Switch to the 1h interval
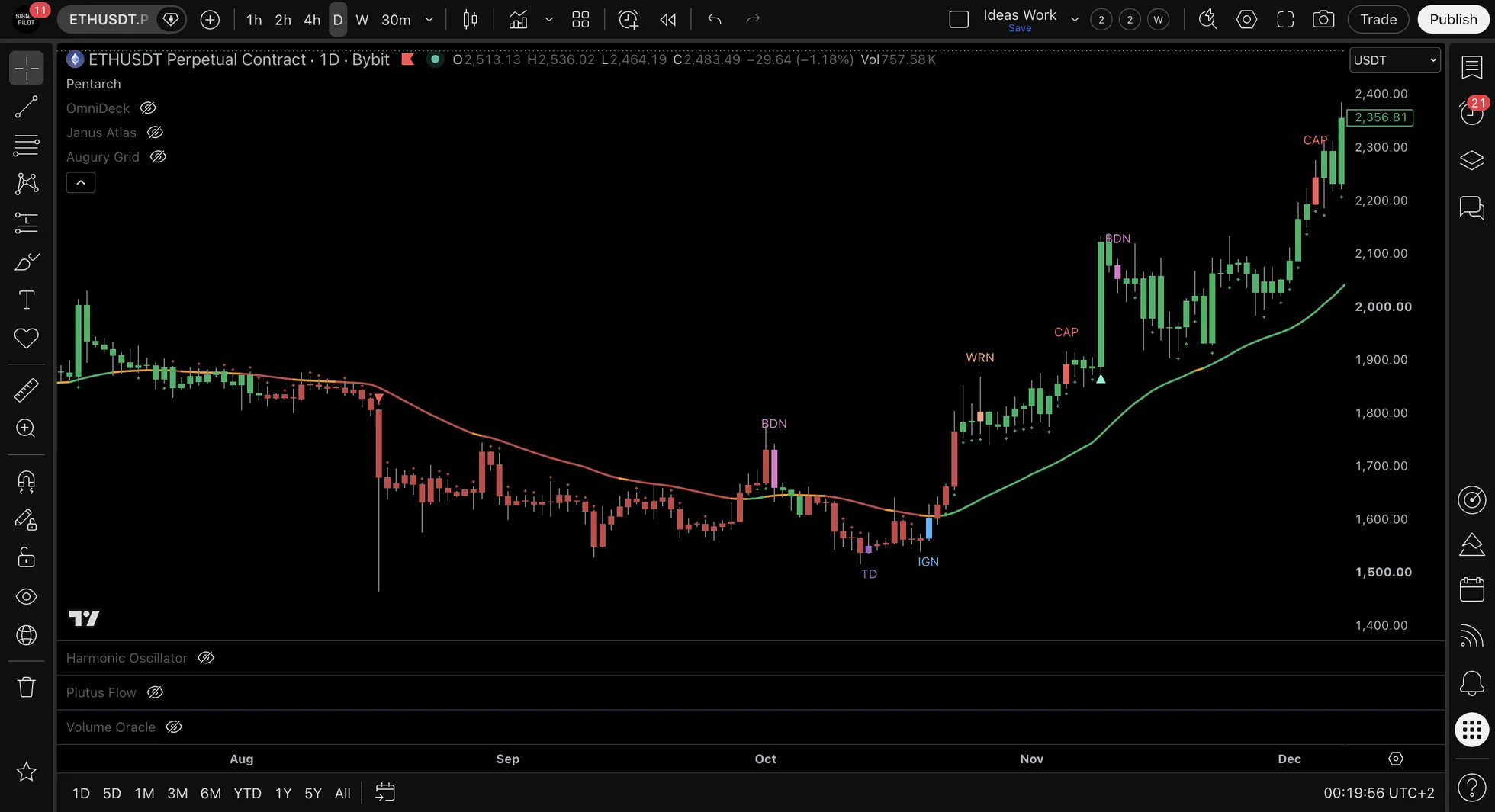This screenshot has width=1495, height=812. 254,20
